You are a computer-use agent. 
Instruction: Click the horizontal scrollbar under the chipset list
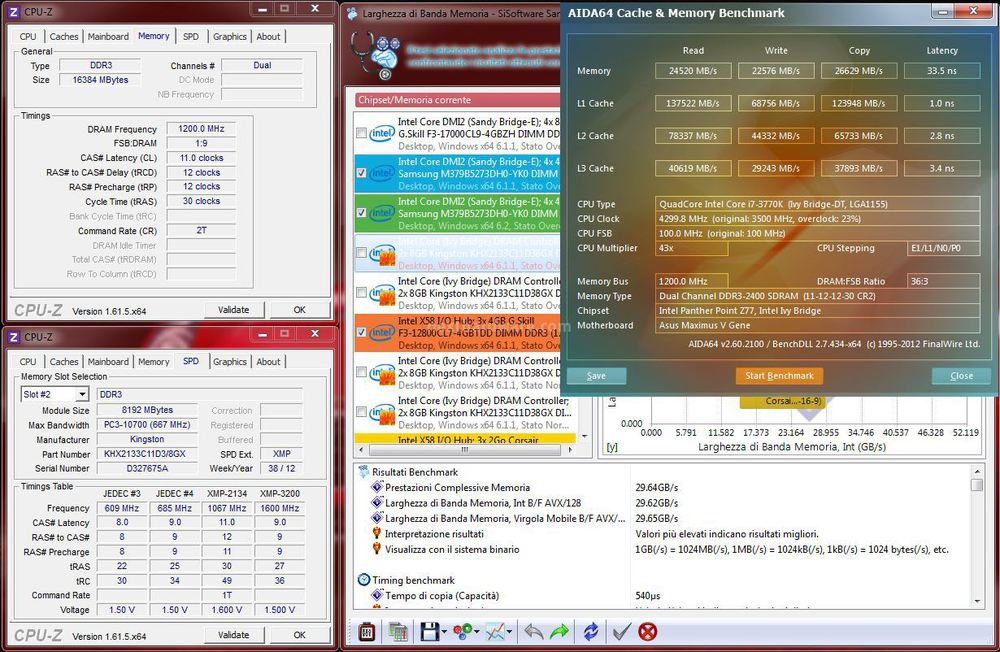coord(465,450)
